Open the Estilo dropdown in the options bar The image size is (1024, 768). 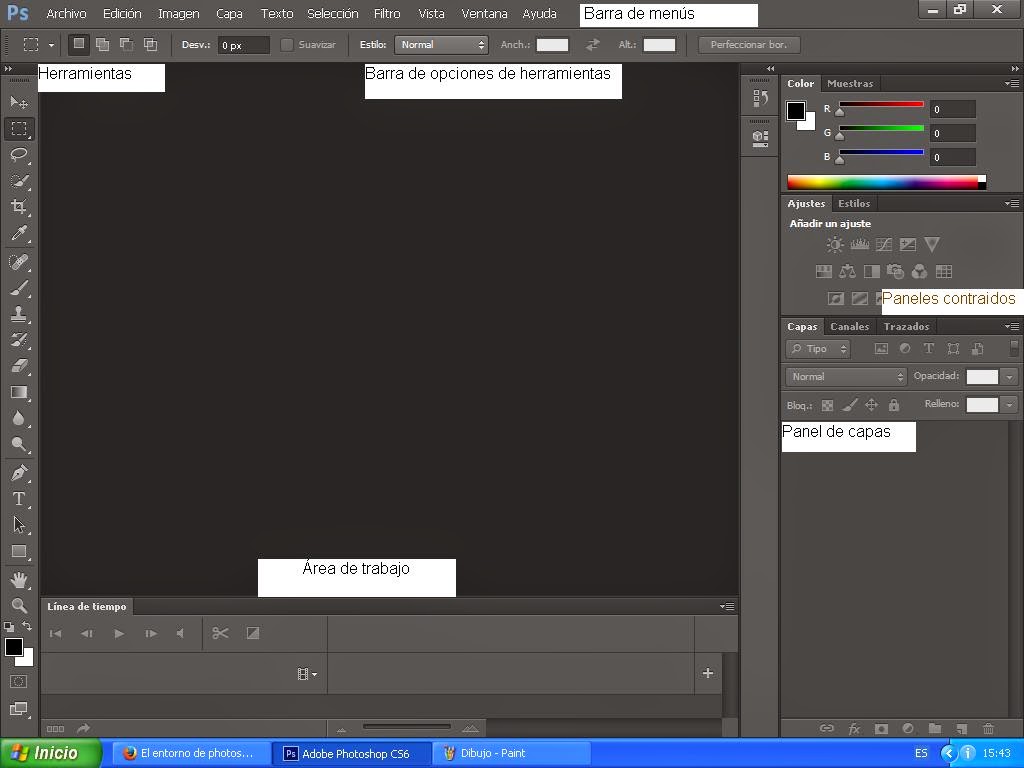click(x=441, y=44)
